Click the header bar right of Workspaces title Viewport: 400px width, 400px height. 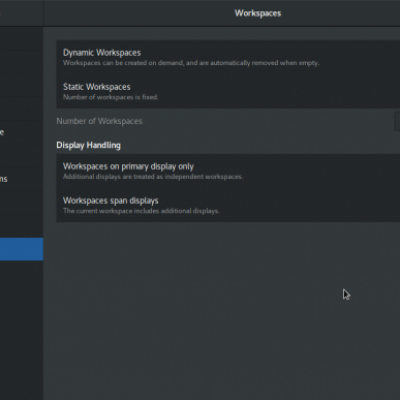click(x=340, y=13)
